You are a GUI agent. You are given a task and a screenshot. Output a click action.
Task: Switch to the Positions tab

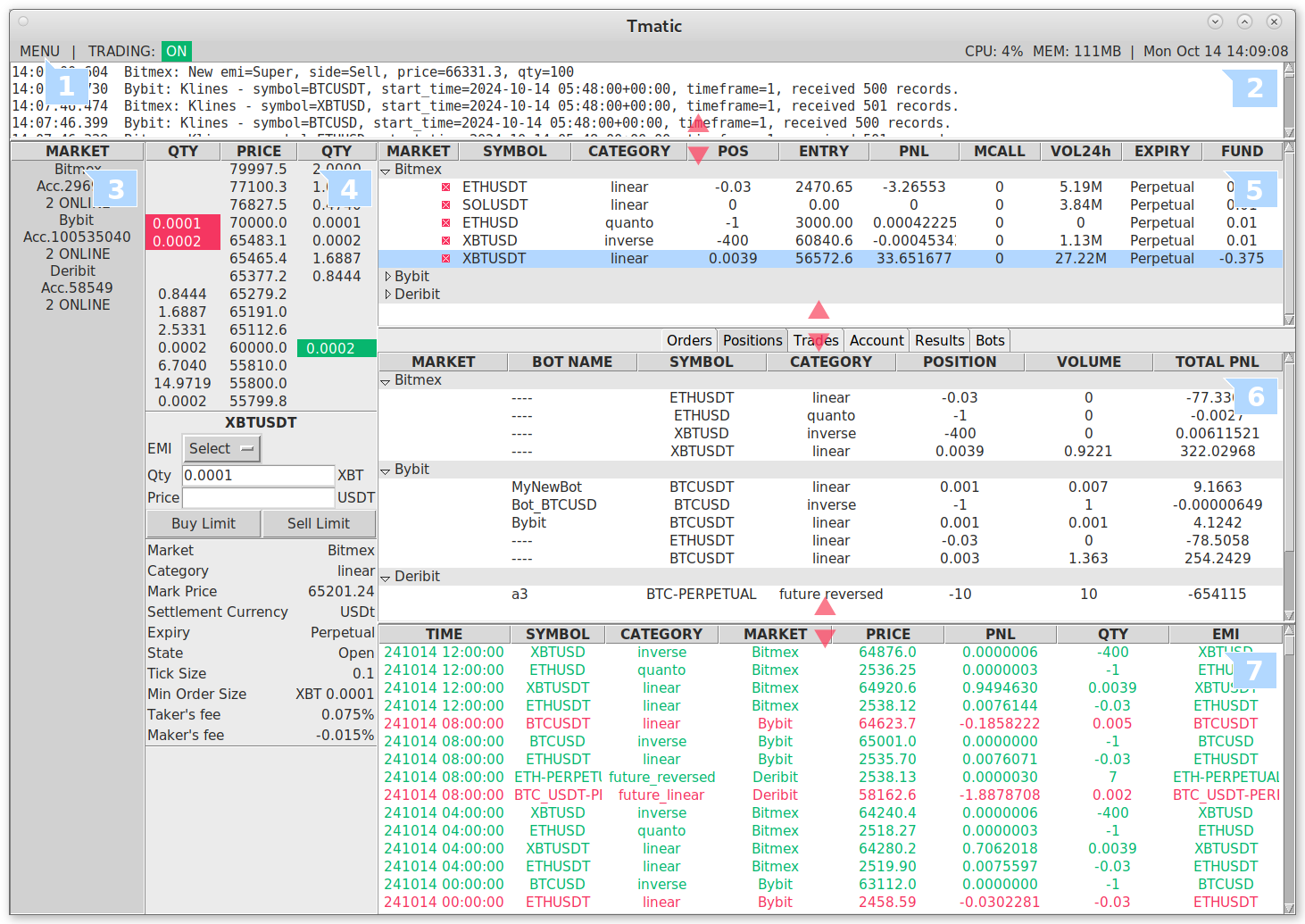[x=752, y=340]
